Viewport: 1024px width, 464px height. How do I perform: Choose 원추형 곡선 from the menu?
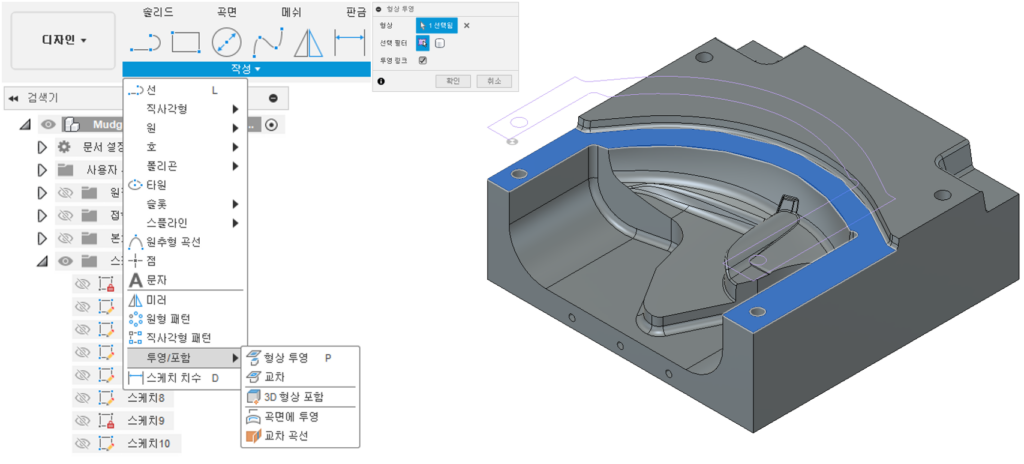tap(185, 242)
